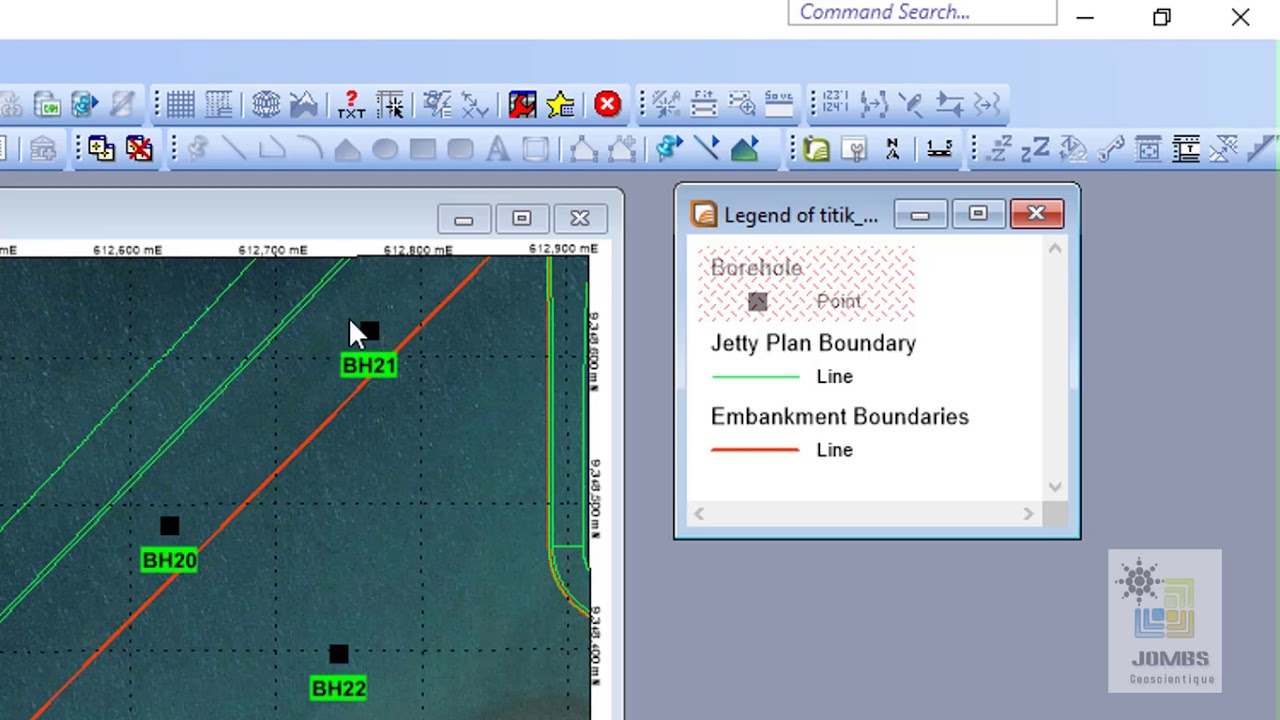Click the red wrench tool manager icon
This screenshot has height=720, width=1280.
[522, 104]
